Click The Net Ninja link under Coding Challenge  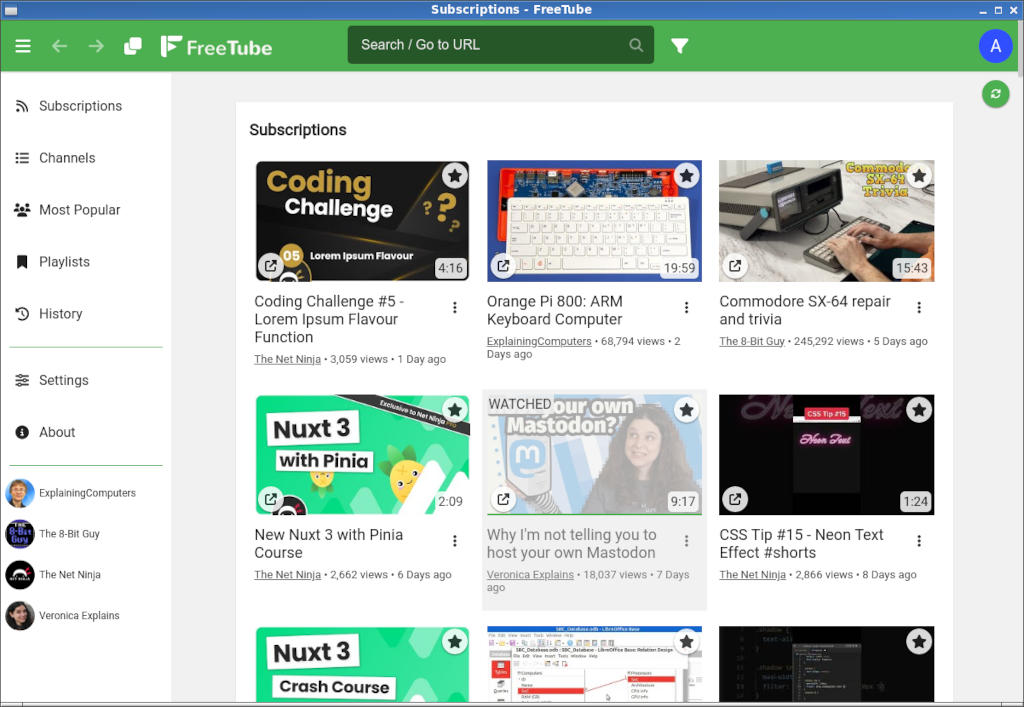(x=287, y=359)
